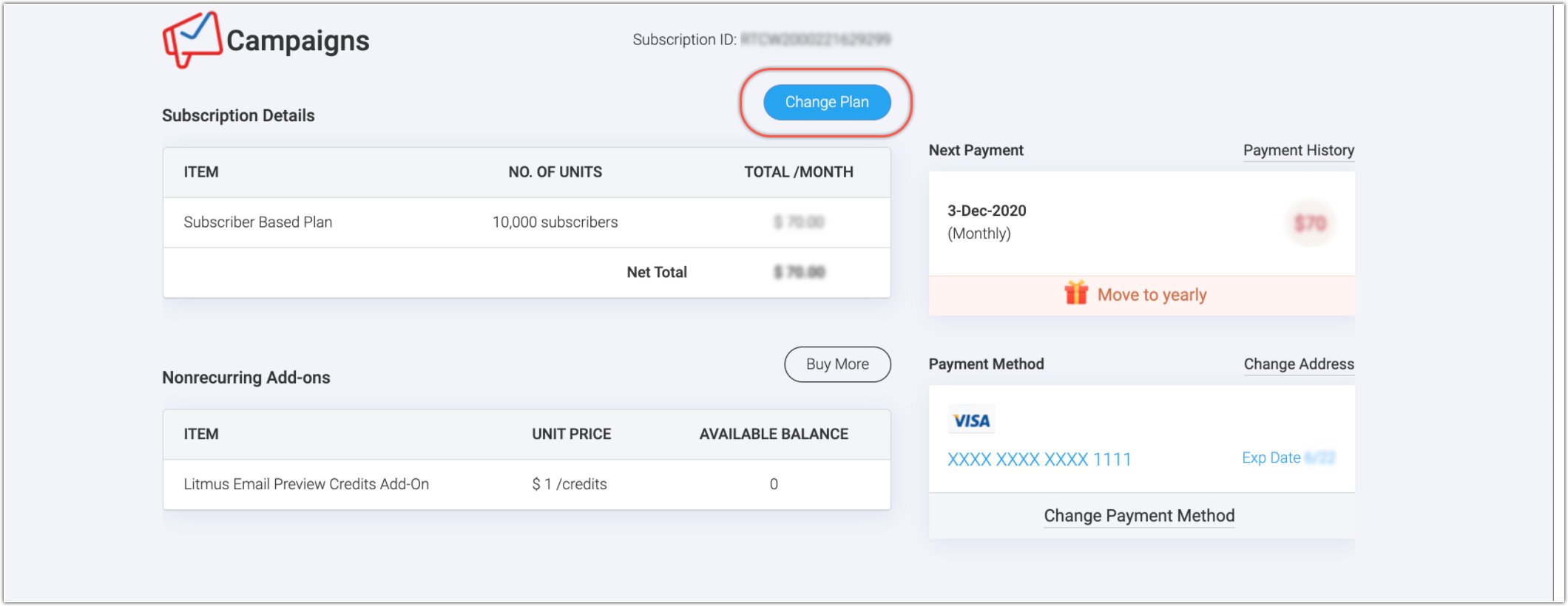Click the Campaigns megaphone logo icon
Screen dimensions: 1568x606
tap(192, 39)
